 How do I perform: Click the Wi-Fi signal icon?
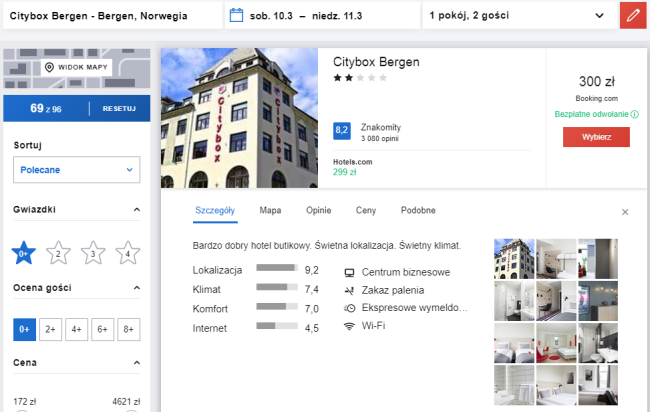click(x=349, y=326)
